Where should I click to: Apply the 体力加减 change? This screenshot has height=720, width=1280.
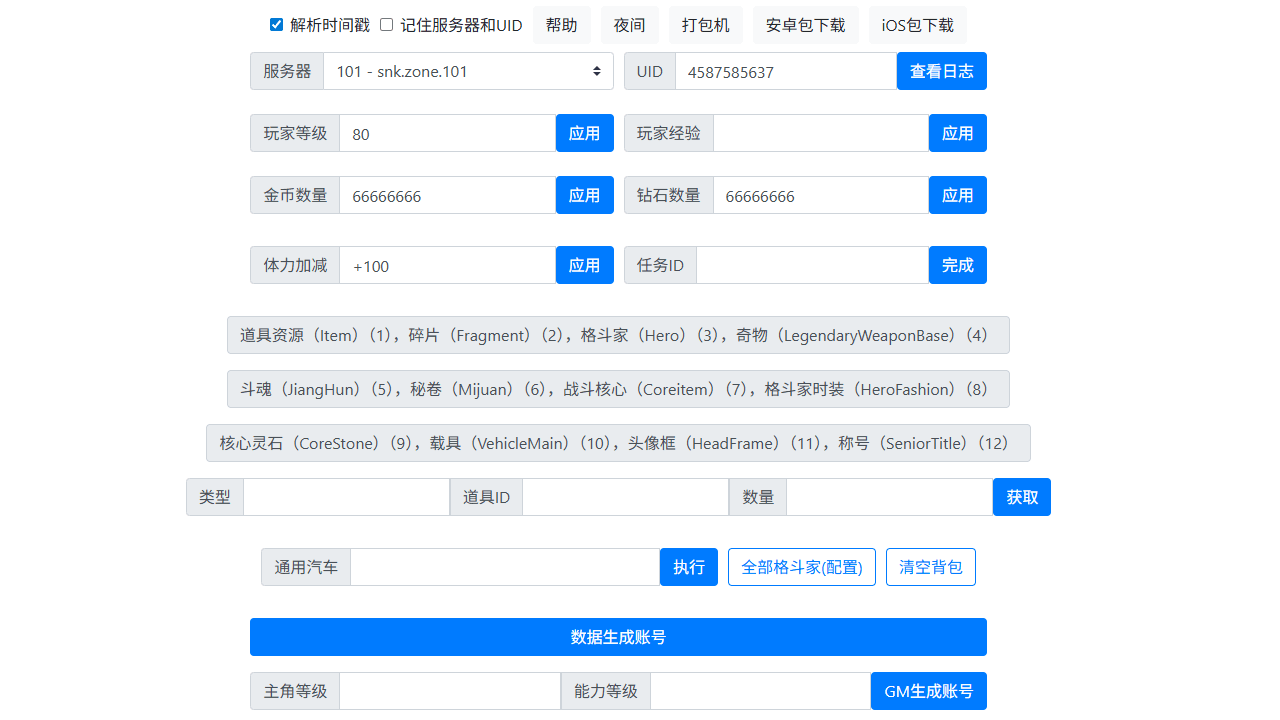[x=584, y=265]
